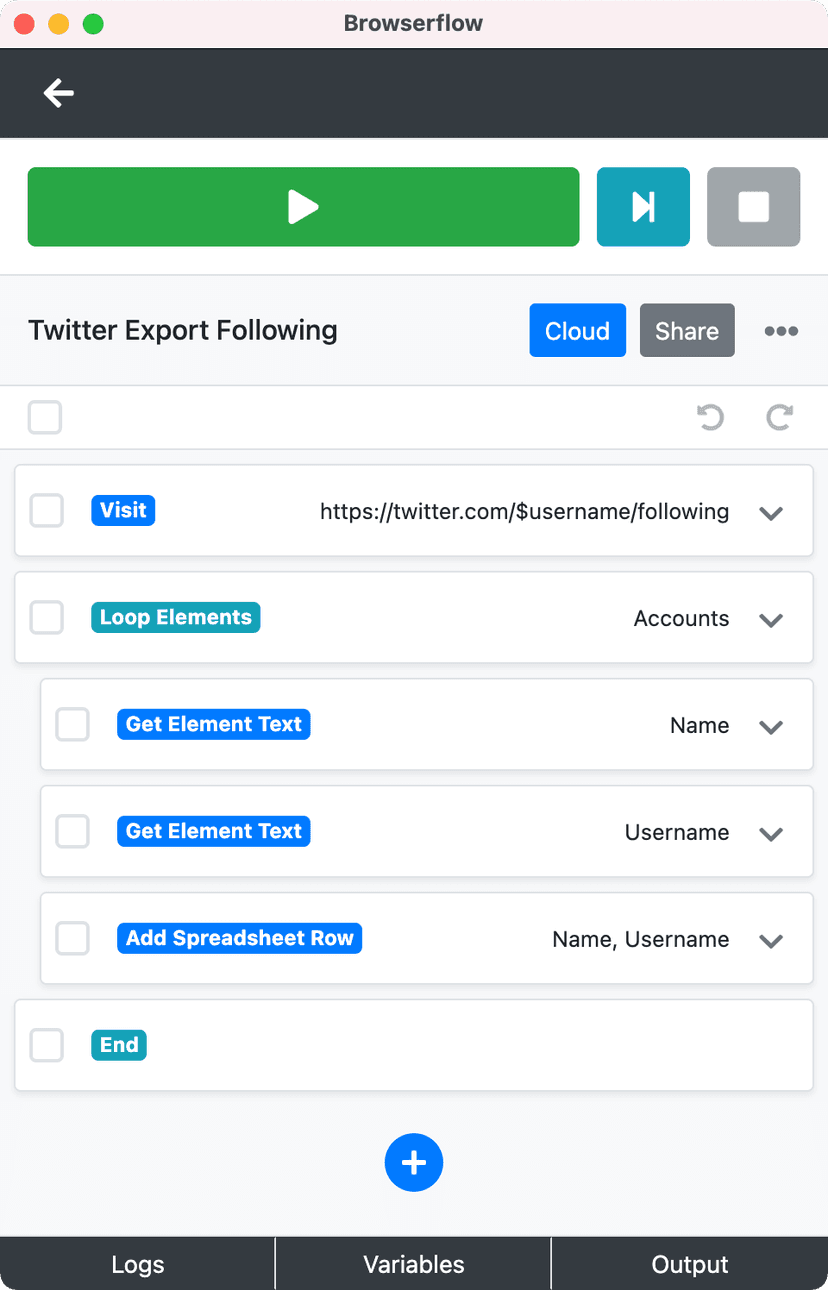Add a new step with plus icon

[414, 1163]
